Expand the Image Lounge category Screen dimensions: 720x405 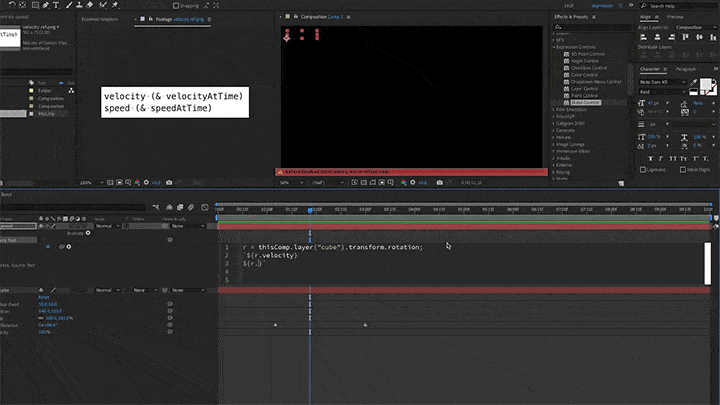554,144
